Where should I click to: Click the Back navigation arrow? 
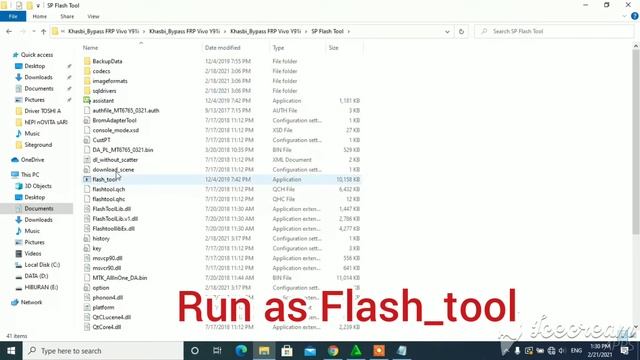9,31
